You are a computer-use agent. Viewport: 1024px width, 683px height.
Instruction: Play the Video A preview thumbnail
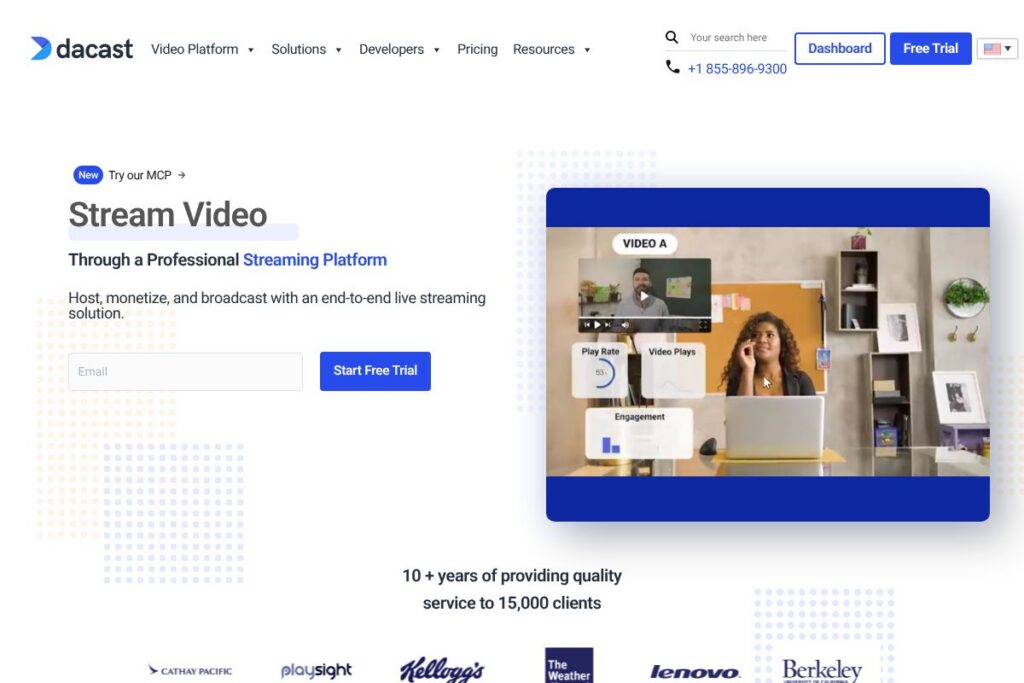pyautogui.click(x=644, y=295)
